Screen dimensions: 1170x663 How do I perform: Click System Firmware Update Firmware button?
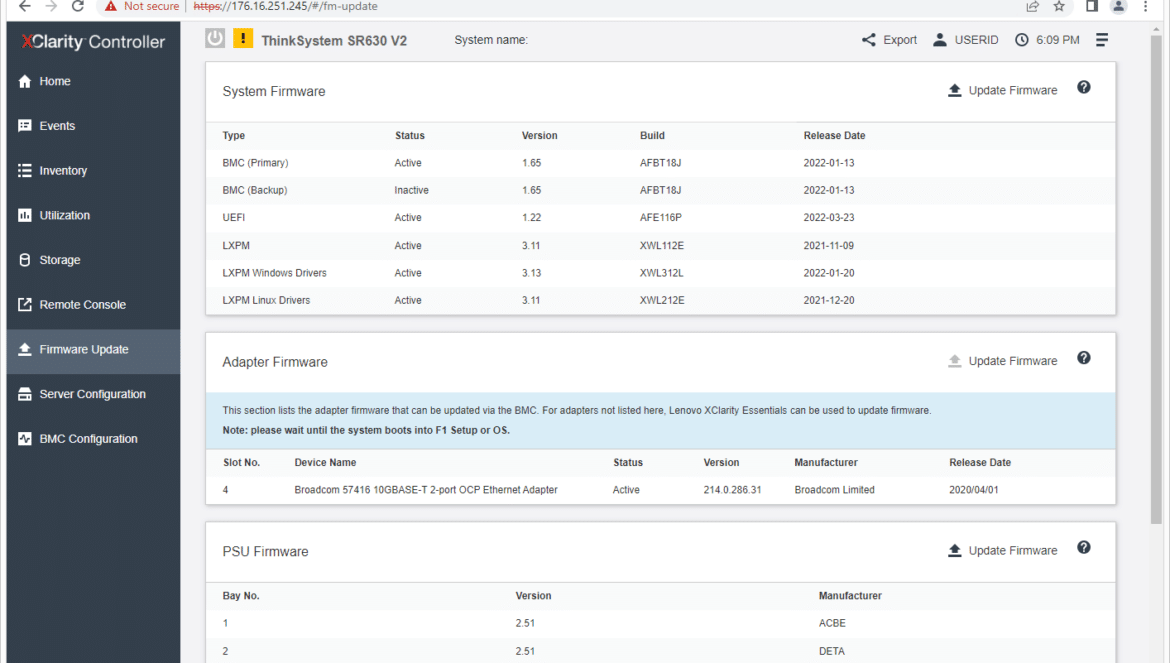pyautogui.click(x=1002, y=90)
